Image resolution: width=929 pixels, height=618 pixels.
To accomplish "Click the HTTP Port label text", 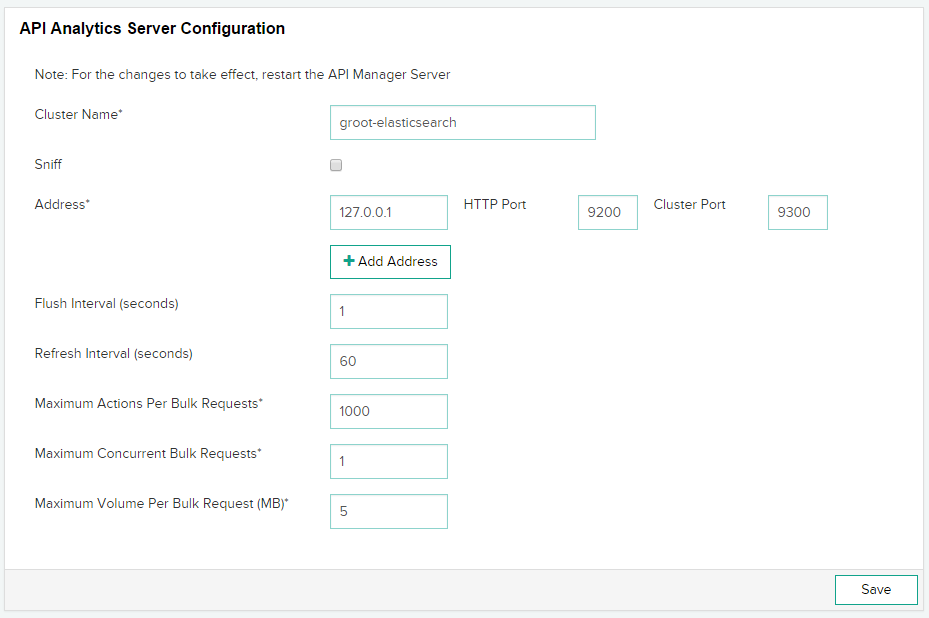I will 495,204.
